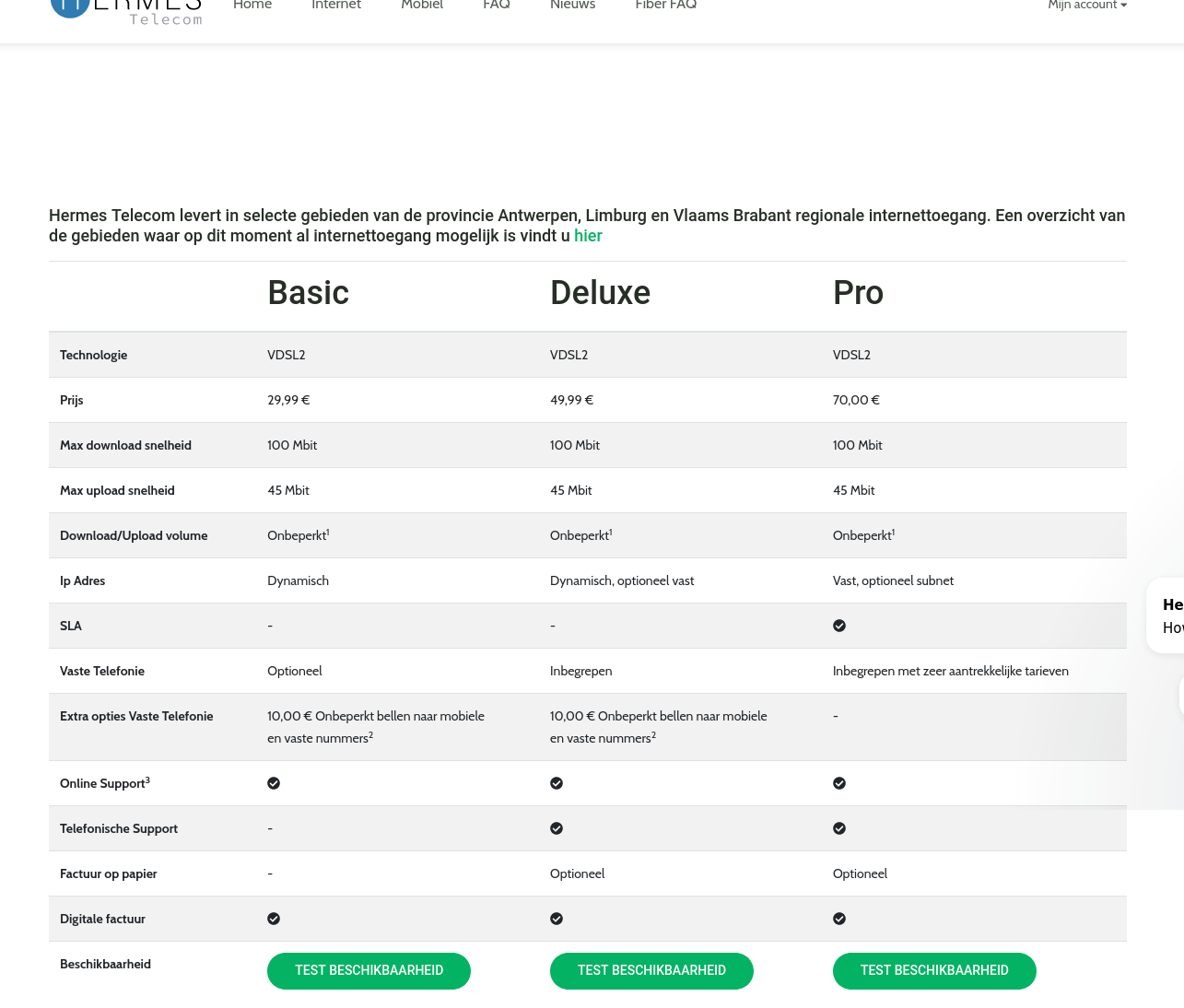Open the Mijn account dropdown

pos(1087,6)
